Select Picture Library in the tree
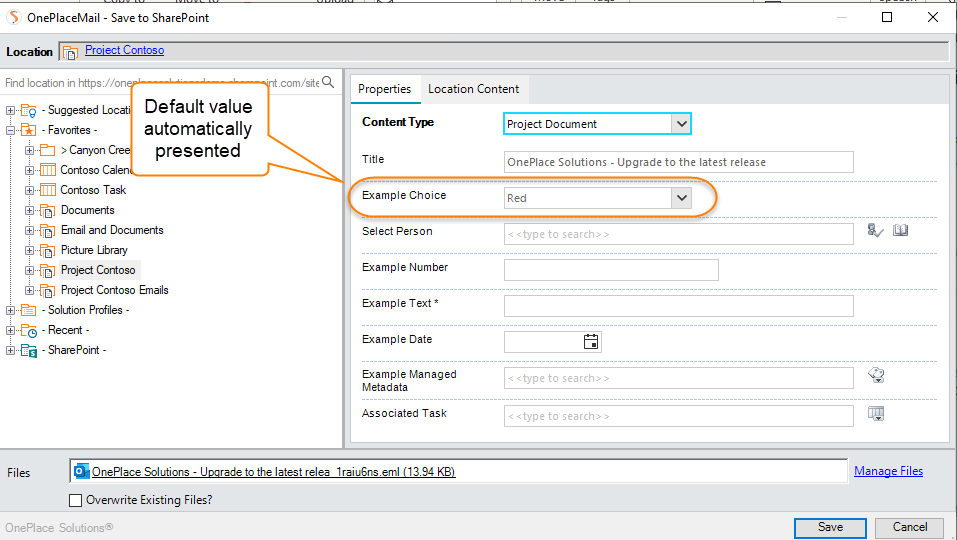The width and height of the screenshot is (957, 540). 94,250
